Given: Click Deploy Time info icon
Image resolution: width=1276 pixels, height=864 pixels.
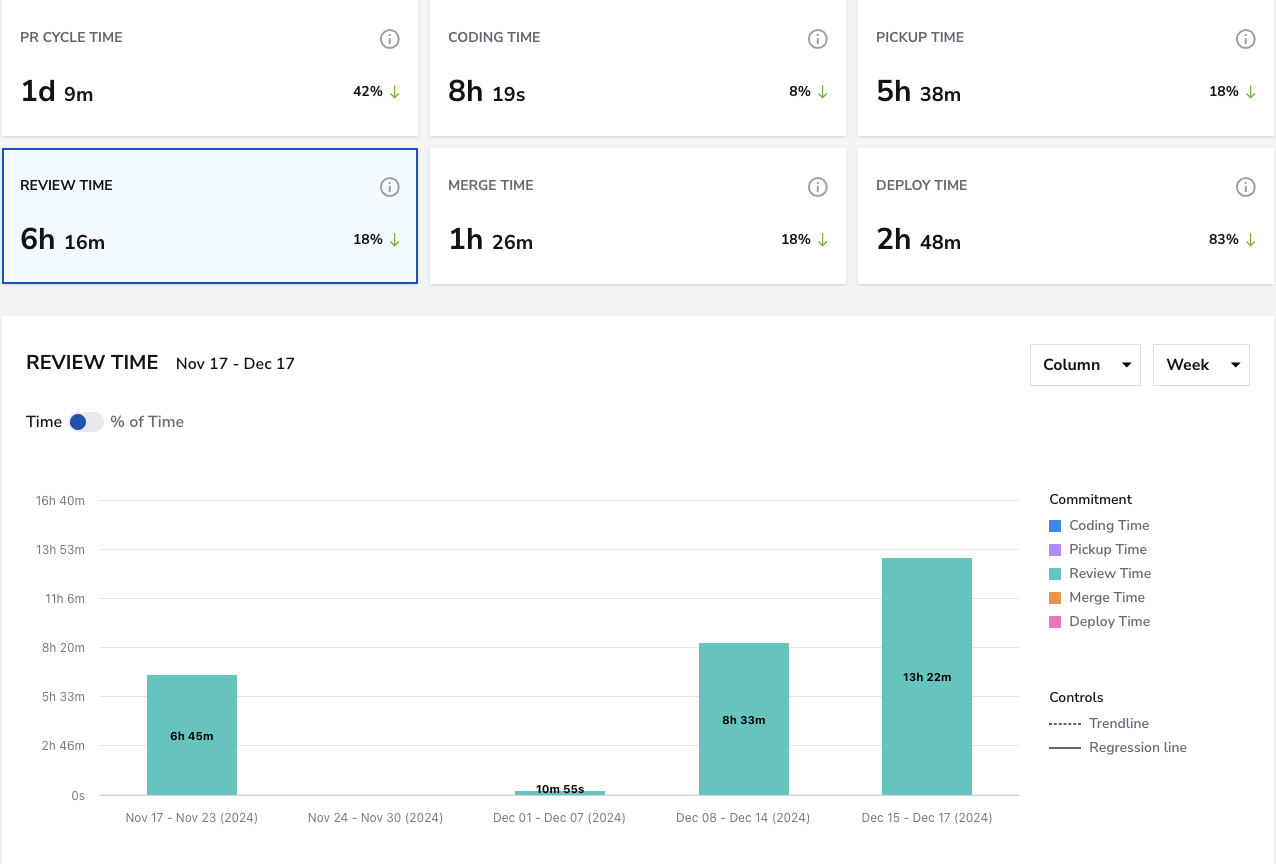Looking at the screenshot, I should pos(1246,187).
